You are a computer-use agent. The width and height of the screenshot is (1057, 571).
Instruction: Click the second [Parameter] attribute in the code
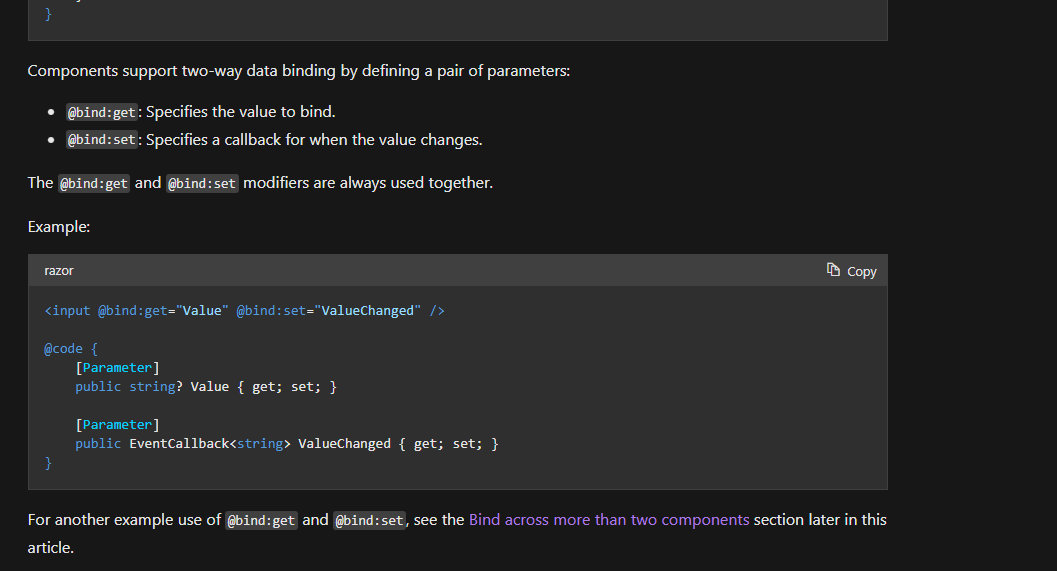tap(117, 425)
